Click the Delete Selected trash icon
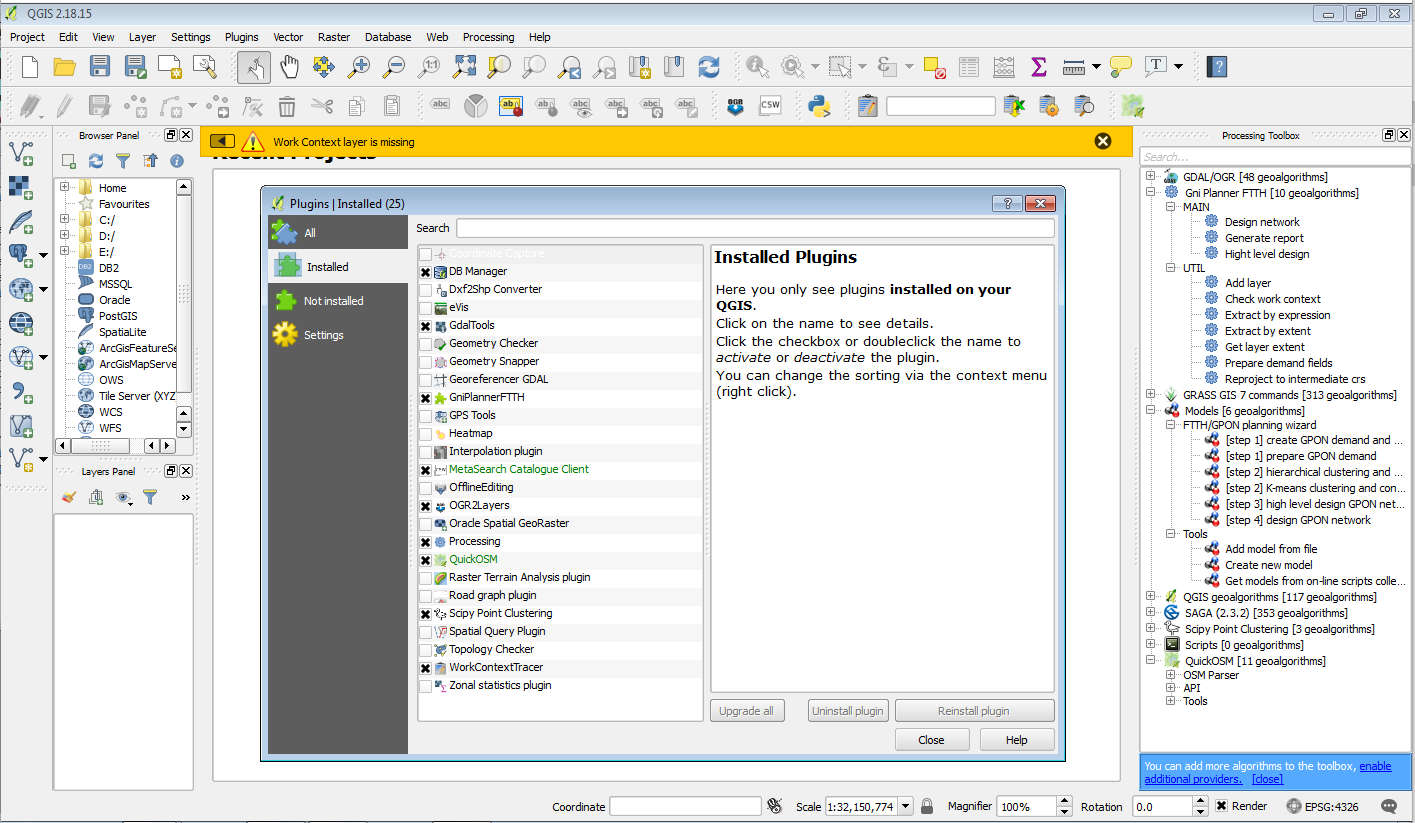Viewport: 1415px width, 823px height. tap(287, 105)
